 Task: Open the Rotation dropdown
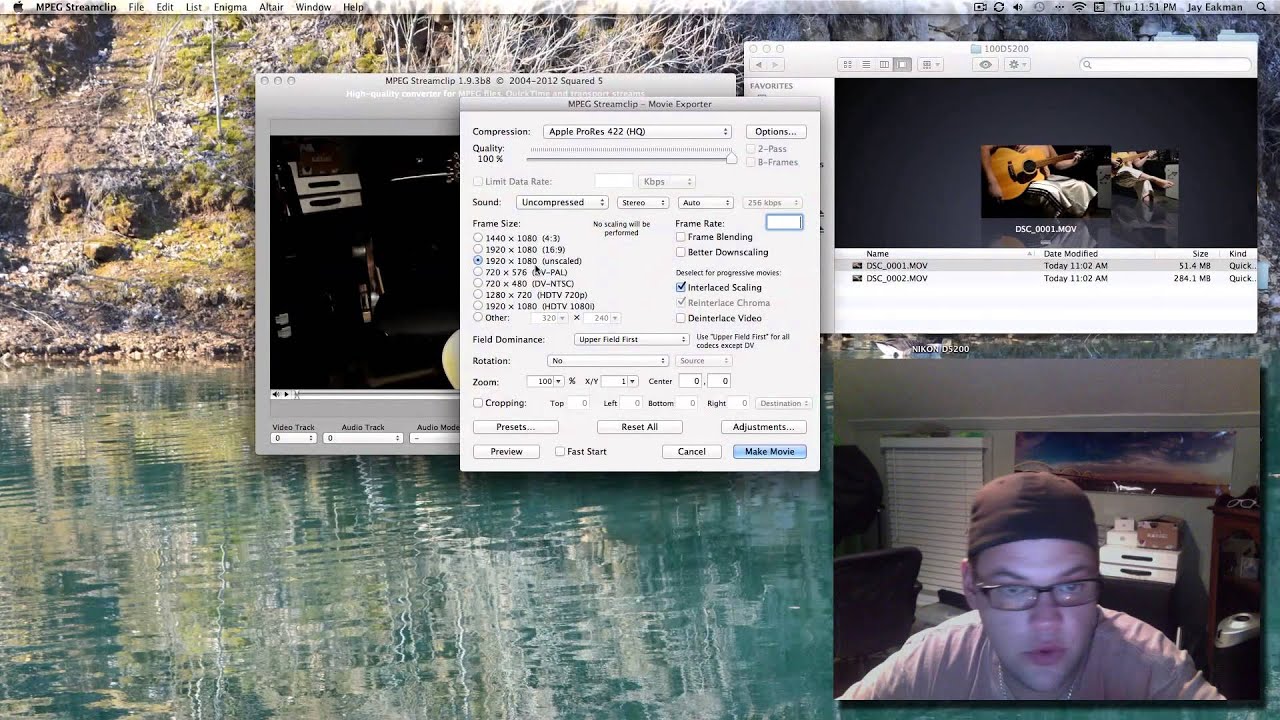point(607,360)
